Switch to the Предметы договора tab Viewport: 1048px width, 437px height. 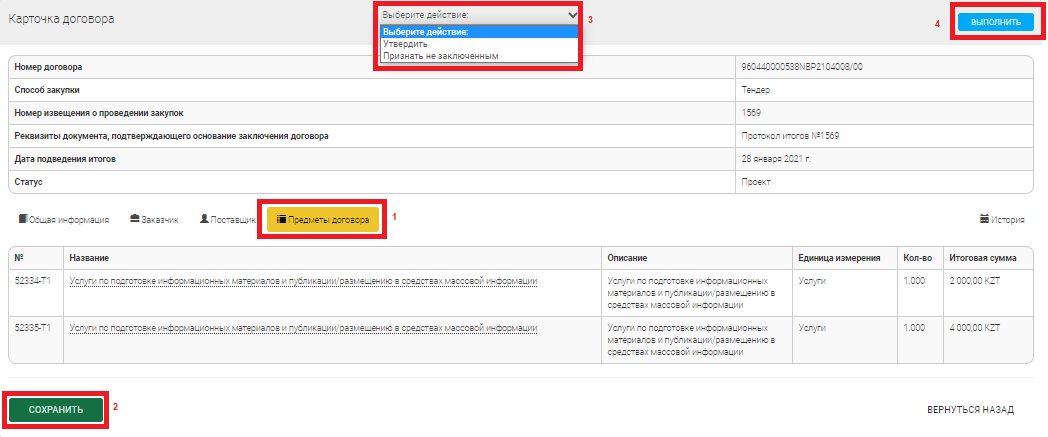[322, 219]
